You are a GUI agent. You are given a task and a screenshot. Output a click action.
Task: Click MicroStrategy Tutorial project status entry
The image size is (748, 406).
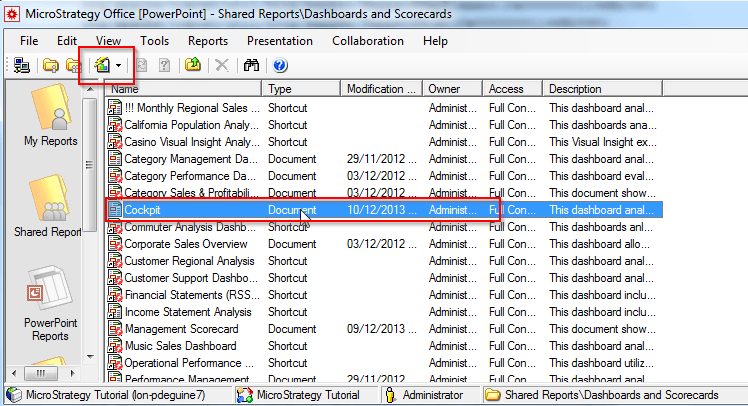click(298, 395)
